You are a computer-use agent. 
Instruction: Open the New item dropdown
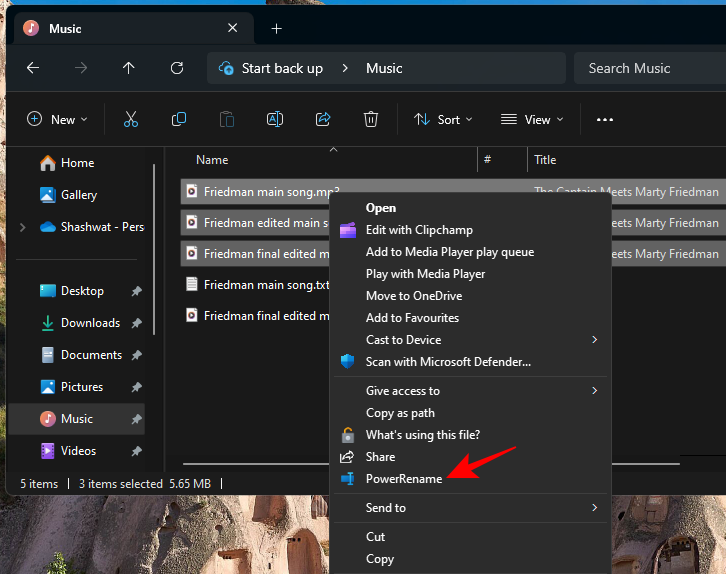pyautogui.click(x=57, y=119)
